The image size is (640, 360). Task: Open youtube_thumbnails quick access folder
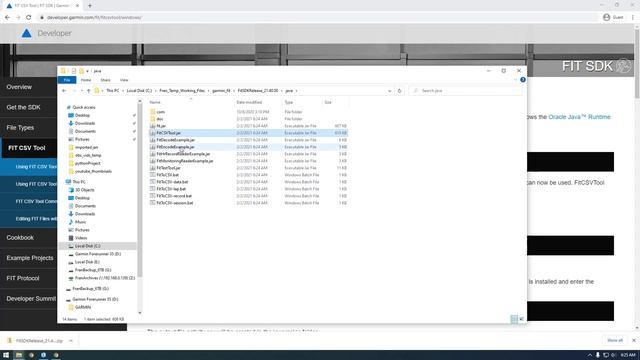[x=93, y=171]
